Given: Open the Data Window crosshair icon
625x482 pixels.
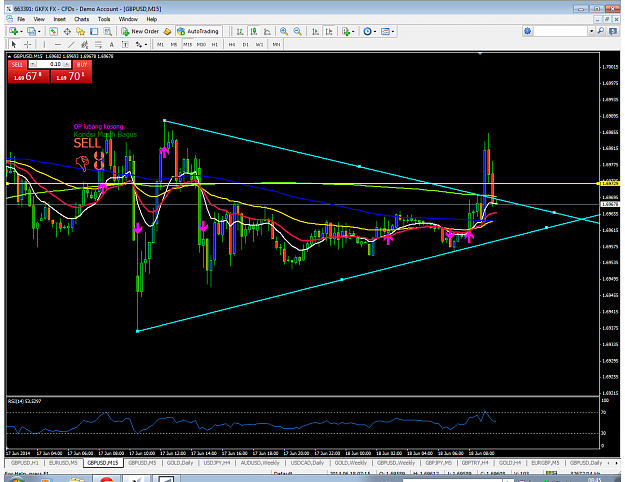Looking at the screenshot, I should (x=67, y=31).
